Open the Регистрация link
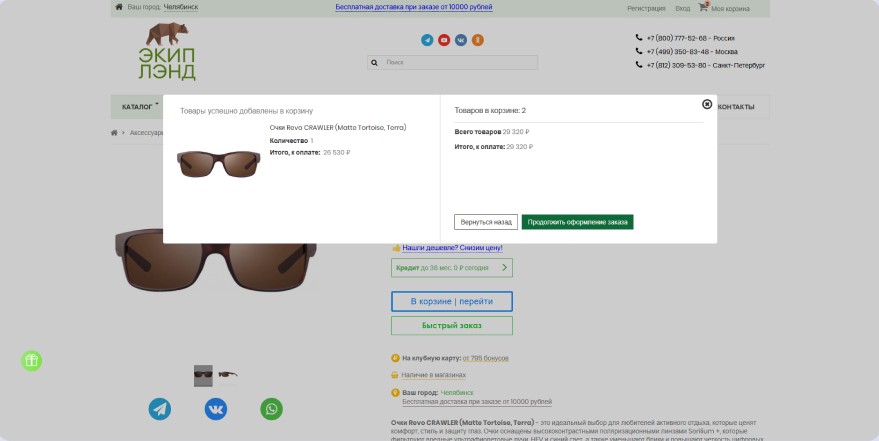The width and height of the screenshot is (879, 441). (646, 8)
